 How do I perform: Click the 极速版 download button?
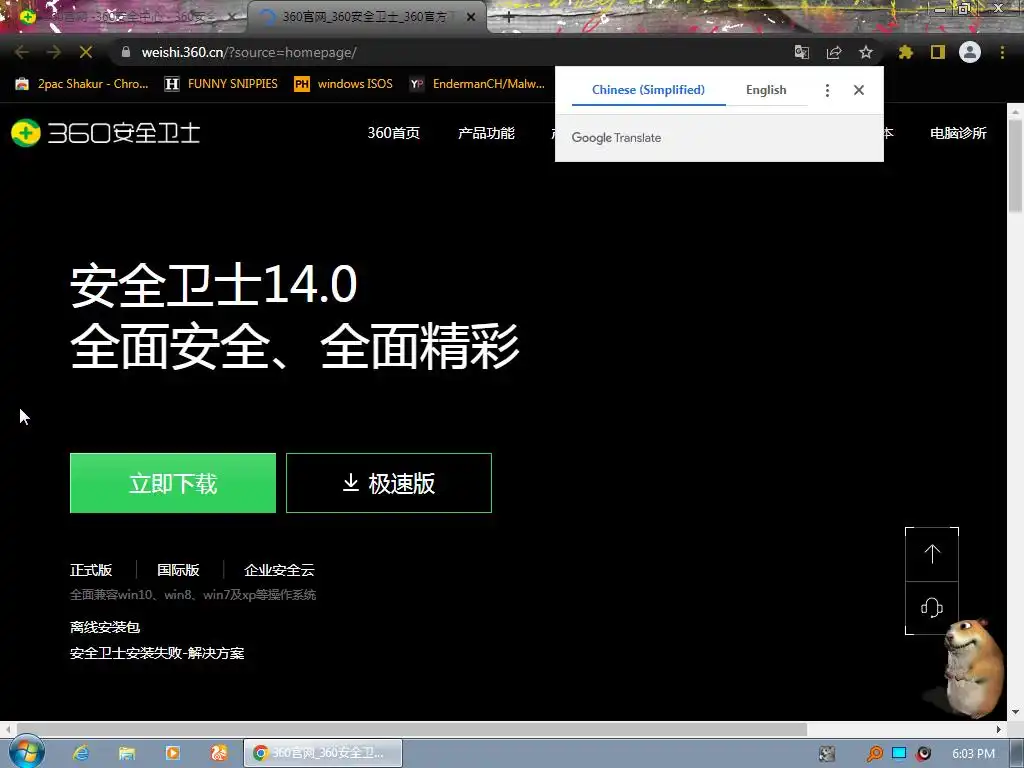(389, 483)
